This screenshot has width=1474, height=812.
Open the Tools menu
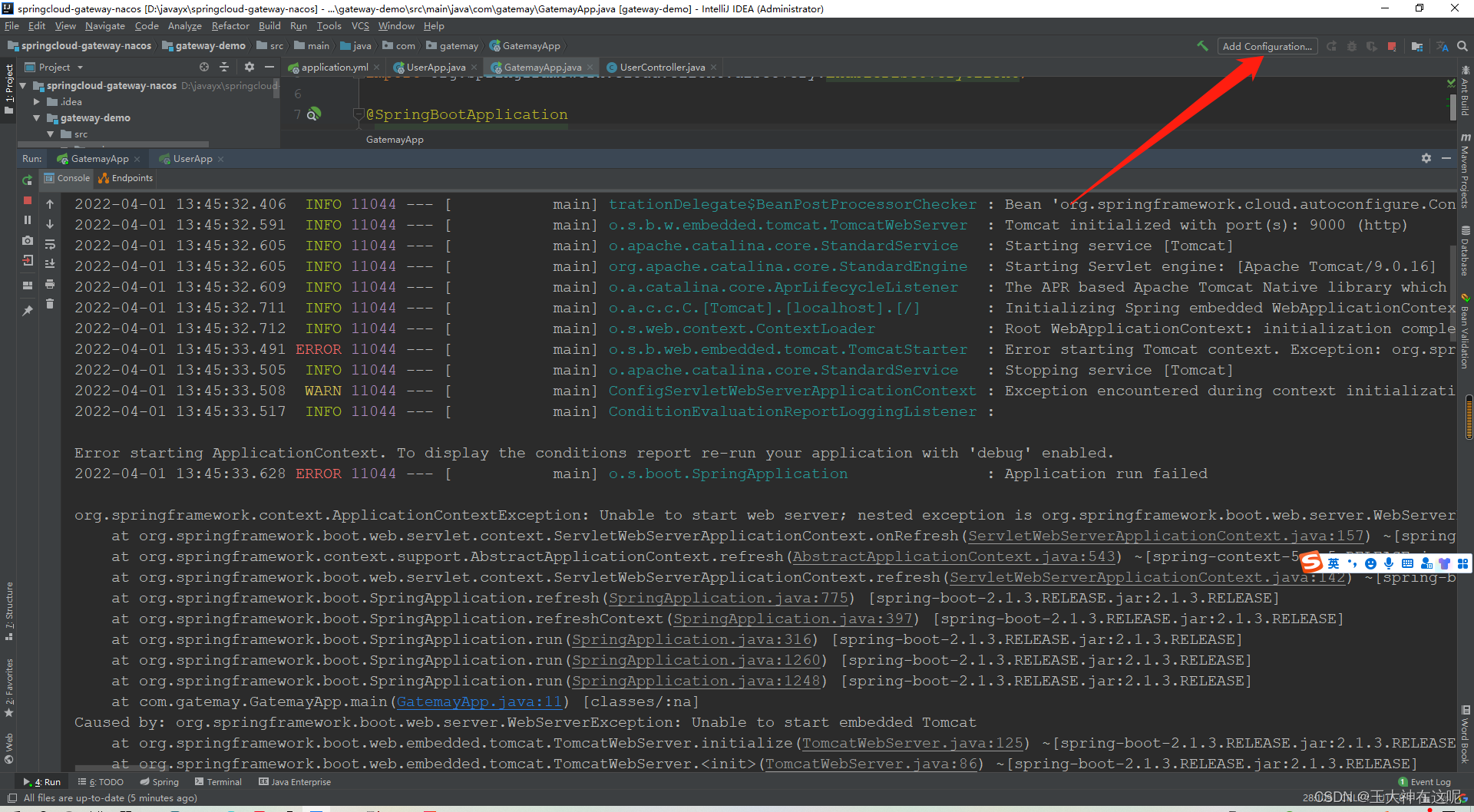(329, 26)
